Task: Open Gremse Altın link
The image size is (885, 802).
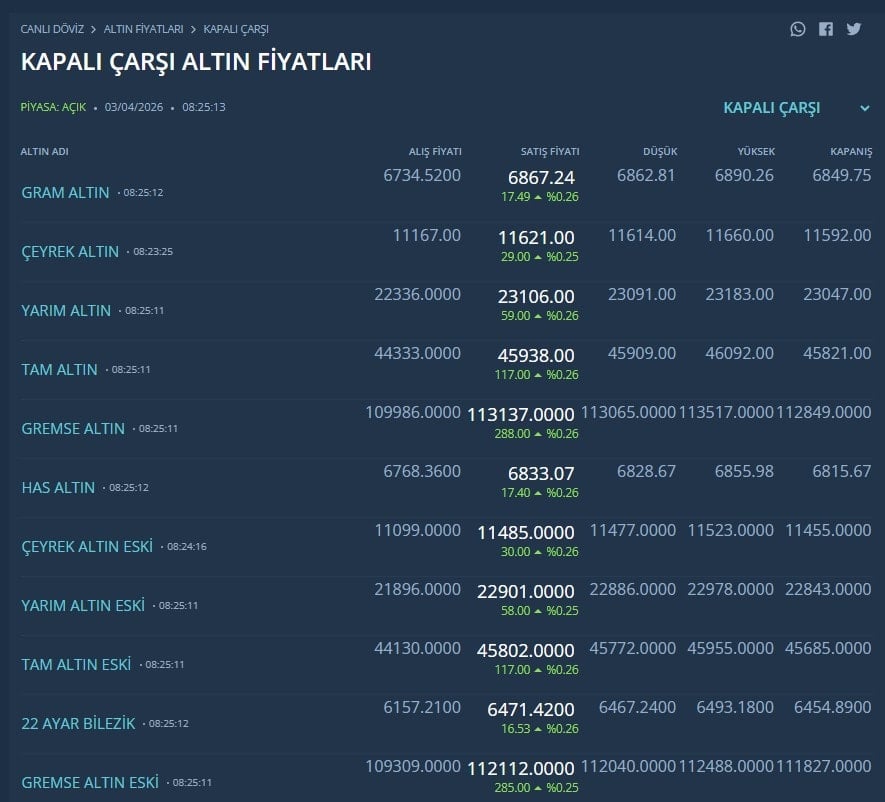Action: [73, 428]
